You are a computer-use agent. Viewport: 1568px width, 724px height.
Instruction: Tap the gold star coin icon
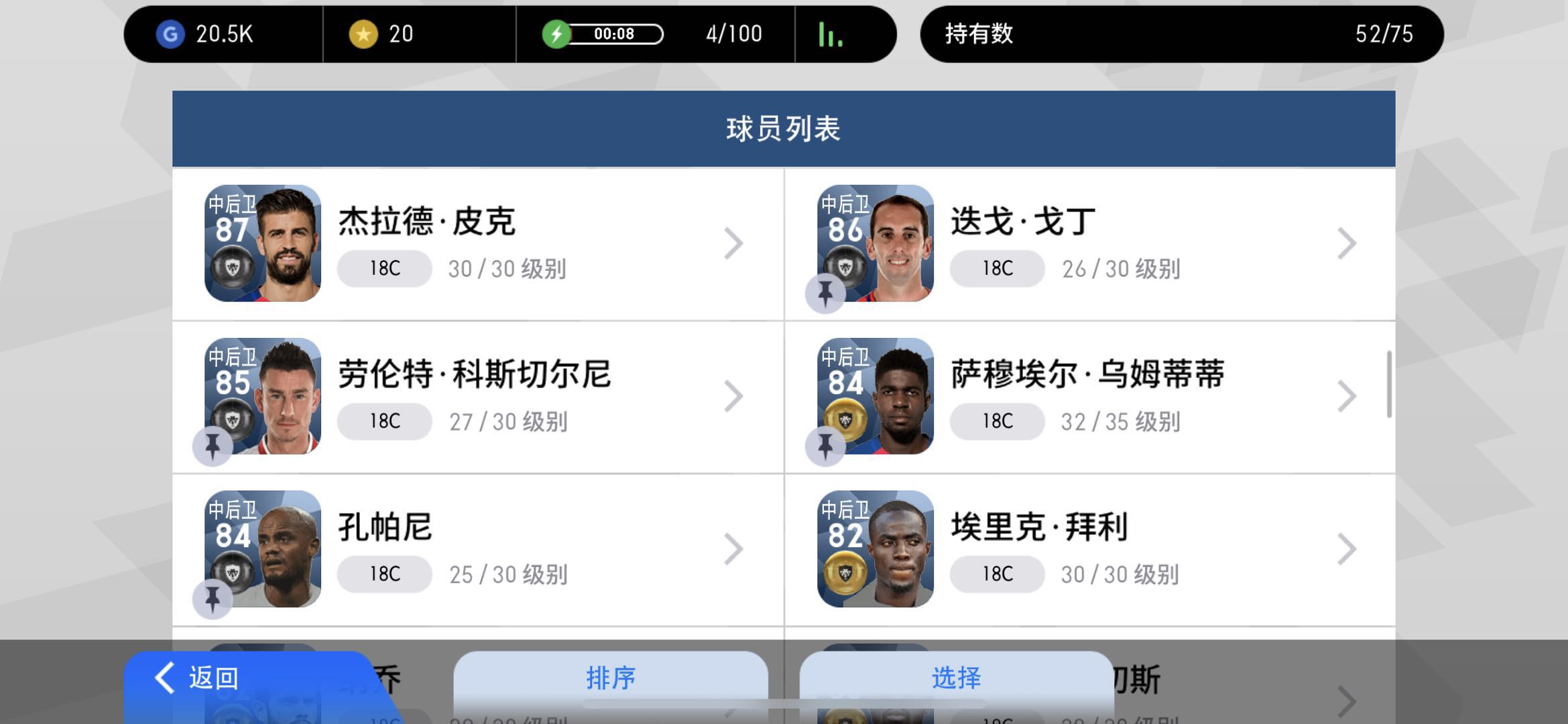(363, 34)
